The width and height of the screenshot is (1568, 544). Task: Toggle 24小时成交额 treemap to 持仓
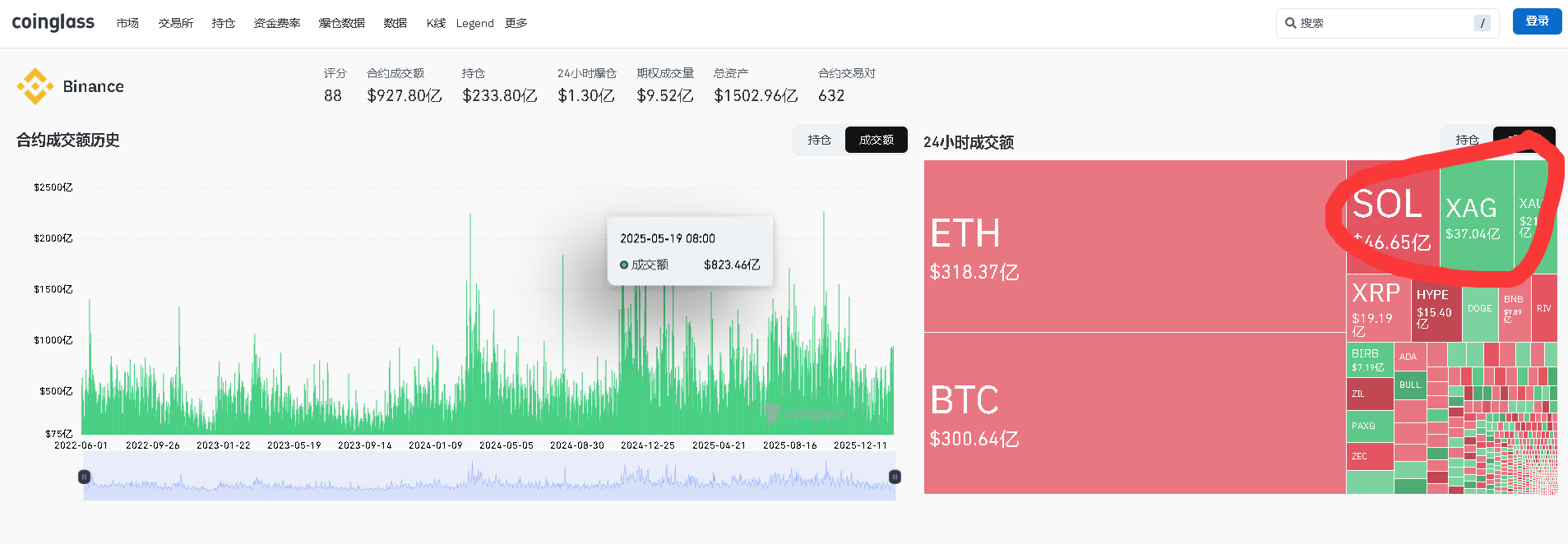coord(1467,141)
